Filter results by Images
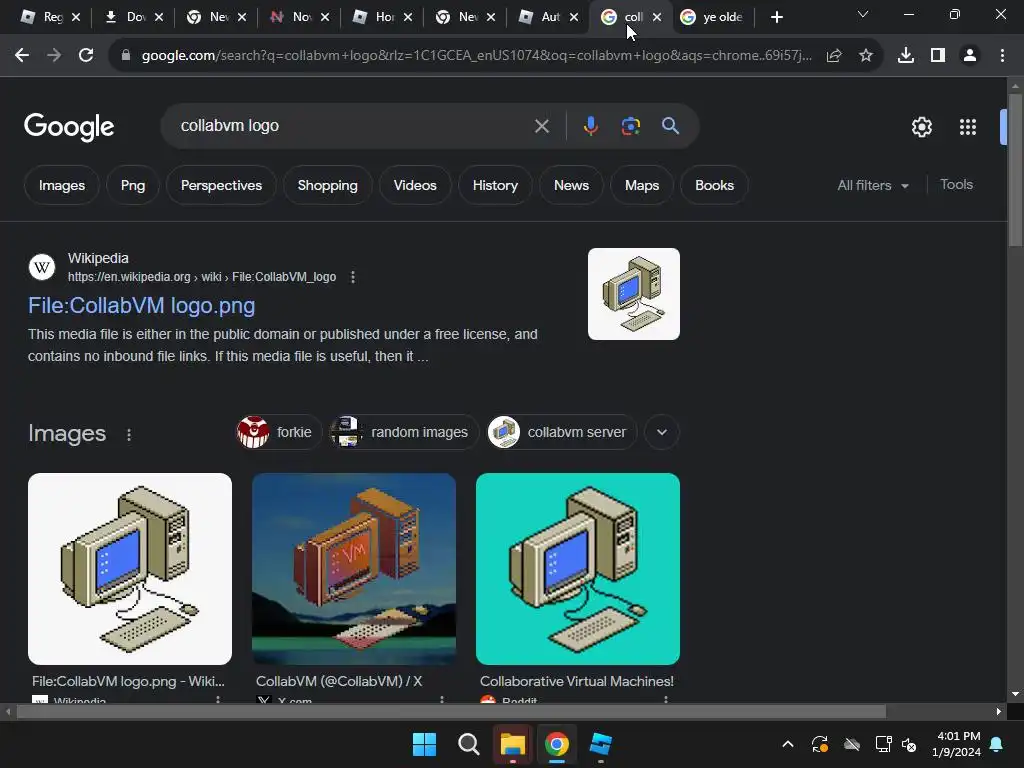 tap(62, 185)
